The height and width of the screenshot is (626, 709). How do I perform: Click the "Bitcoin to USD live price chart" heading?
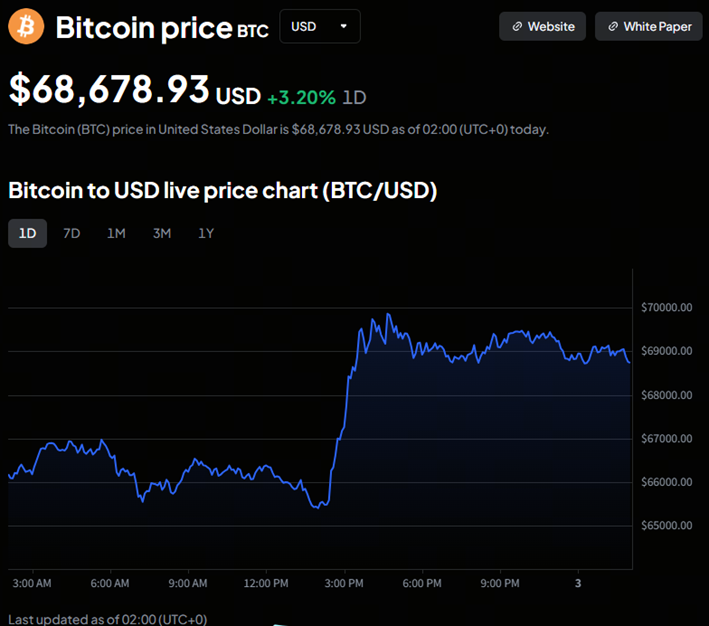222,190
